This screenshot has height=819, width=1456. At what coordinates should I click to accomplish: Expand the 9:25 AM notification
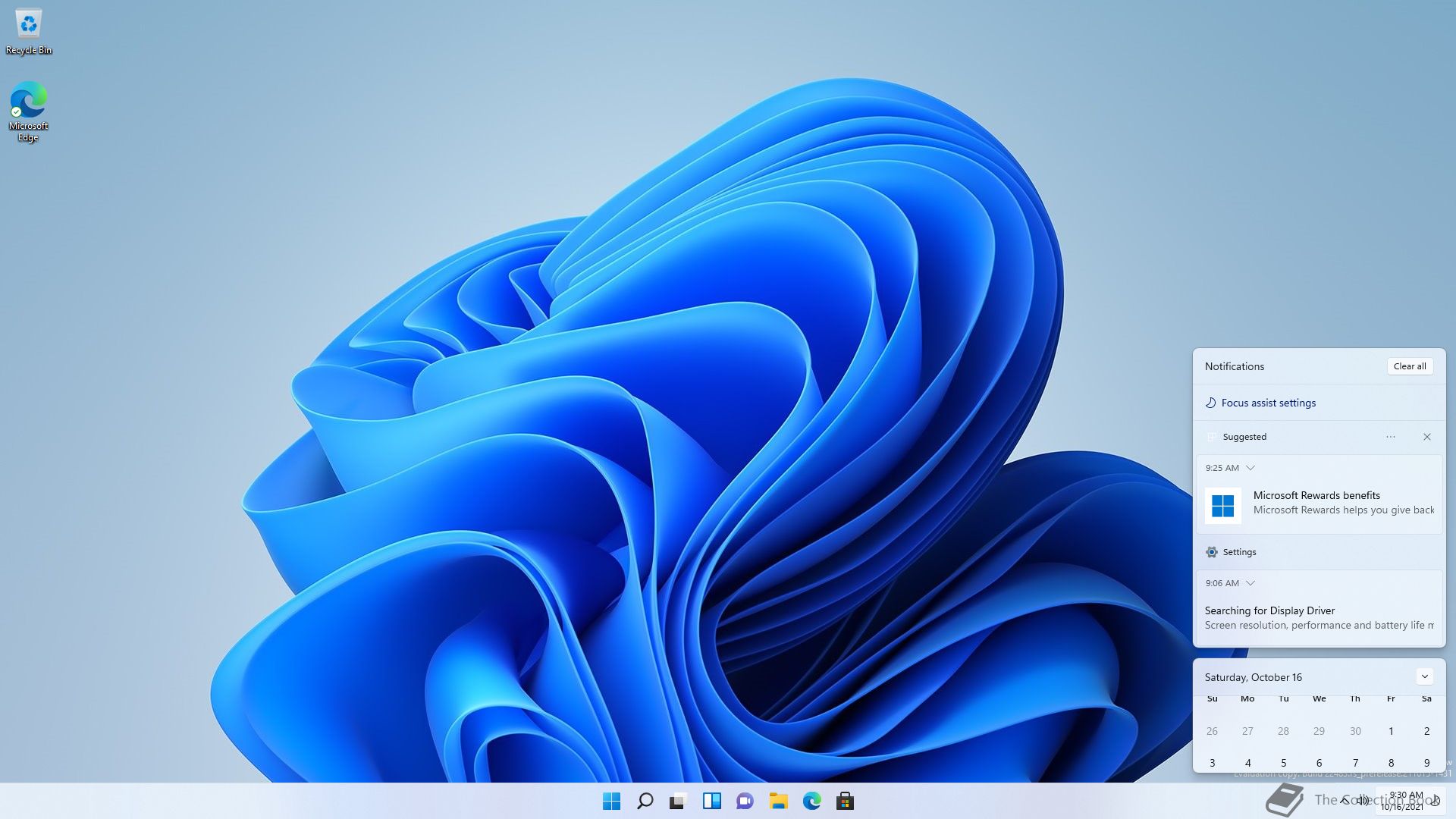click(1250, 468)
